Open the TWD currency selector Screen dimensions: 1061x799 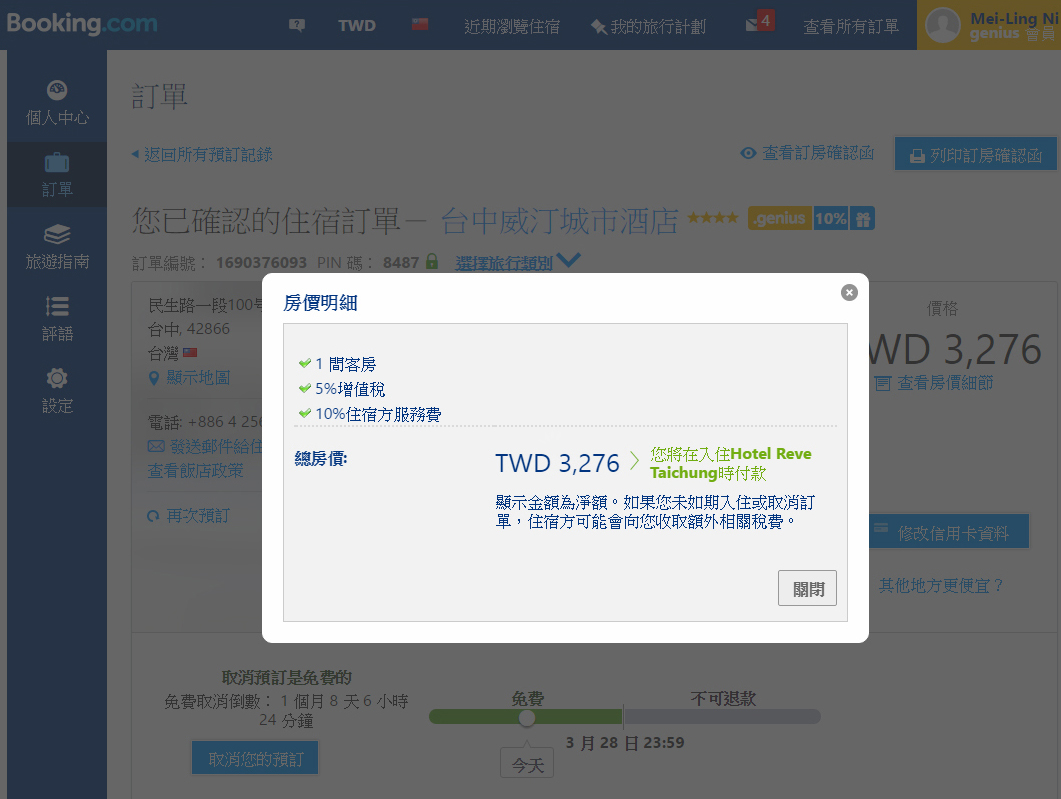pos(357,26)
